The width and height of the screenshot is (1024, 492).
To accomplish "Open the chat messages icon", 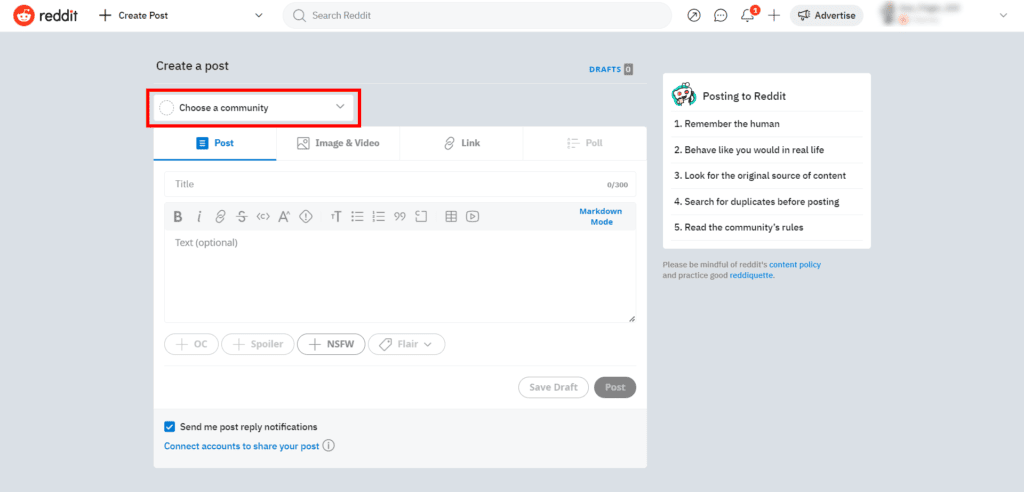I will tap(720, 15).
